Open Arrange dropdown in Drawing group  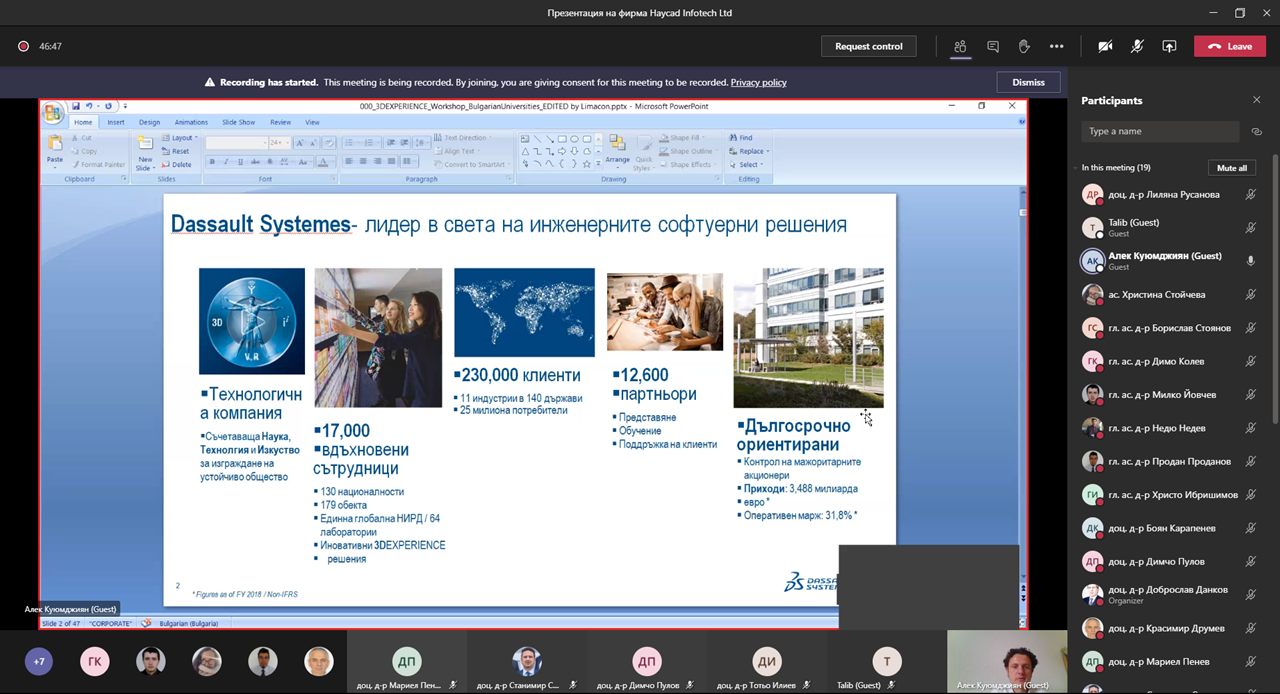(617, 151)
